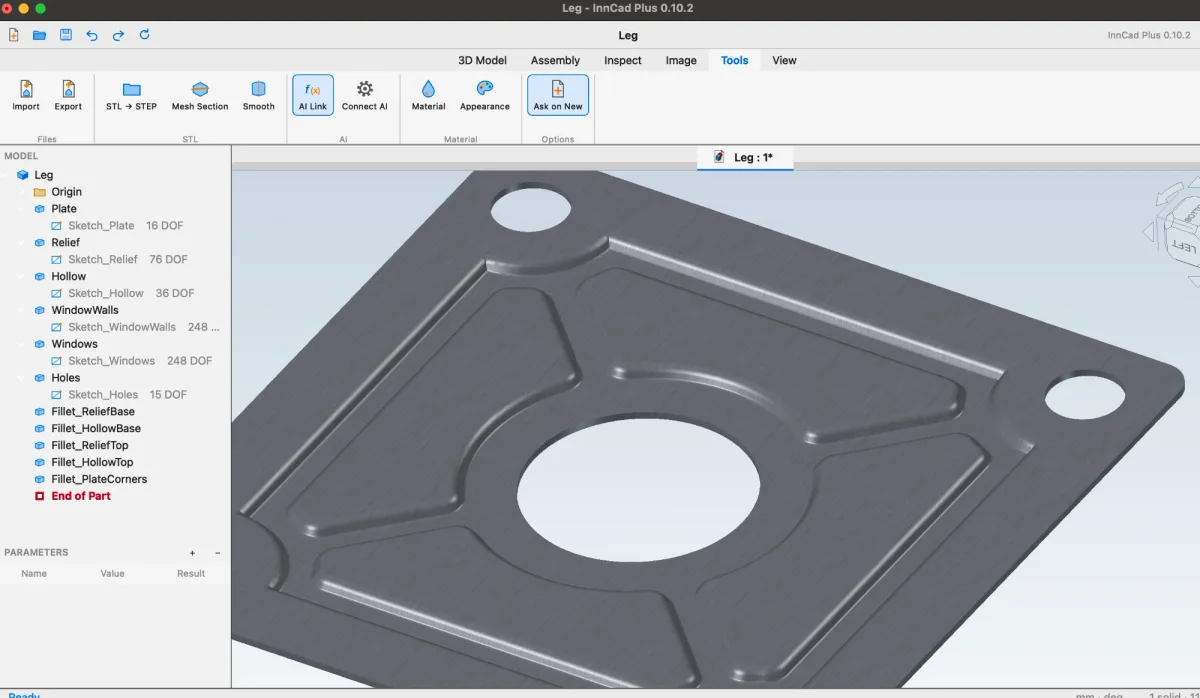Save the part with the floppy disk icon
The width and height of the screenshot is (1200, 698).
click(66, 35)
